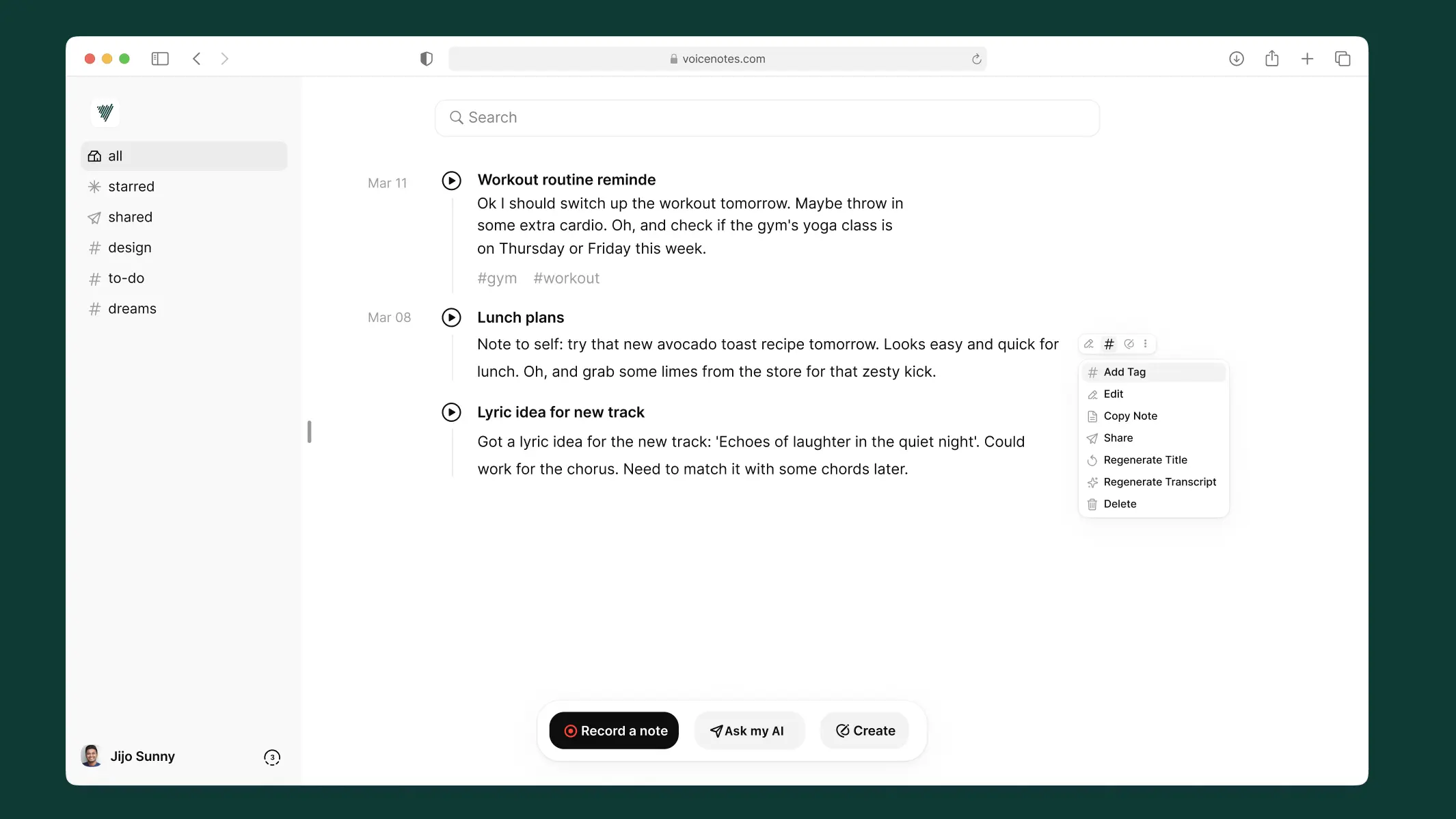1456x819 pixels.
Task: Click the Lyric idea for new track title
Action: pos(561,412)
